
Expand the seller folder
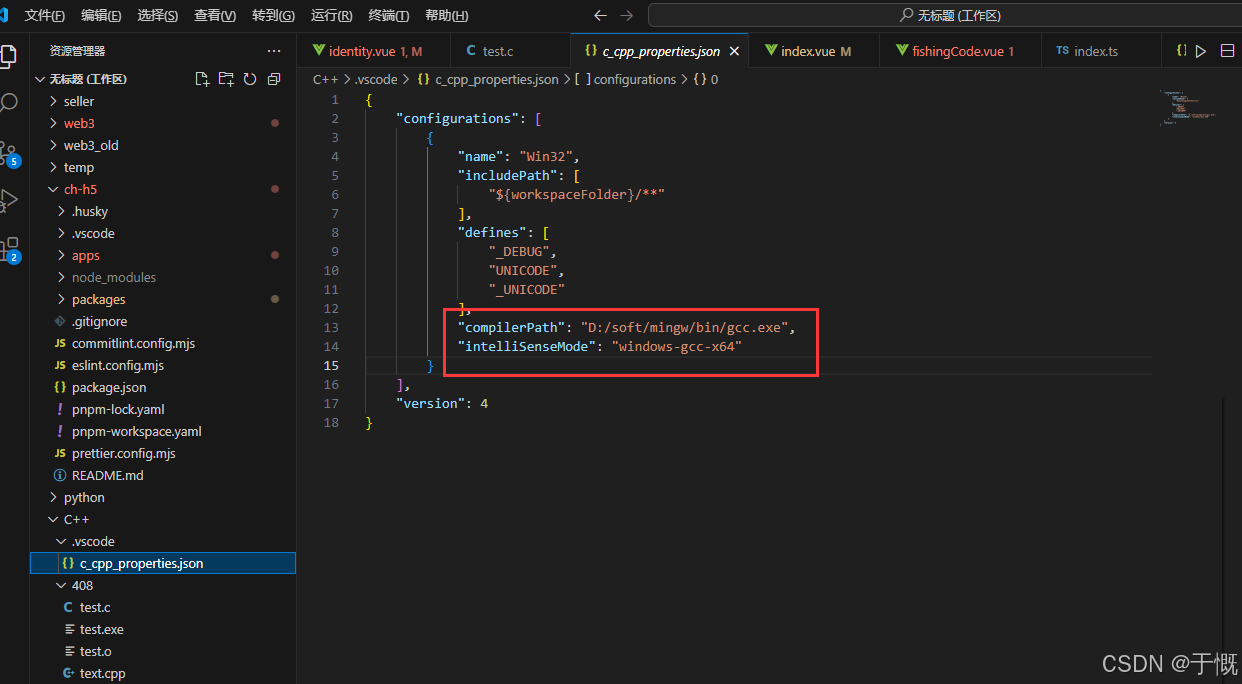click(x=79, y=101)
